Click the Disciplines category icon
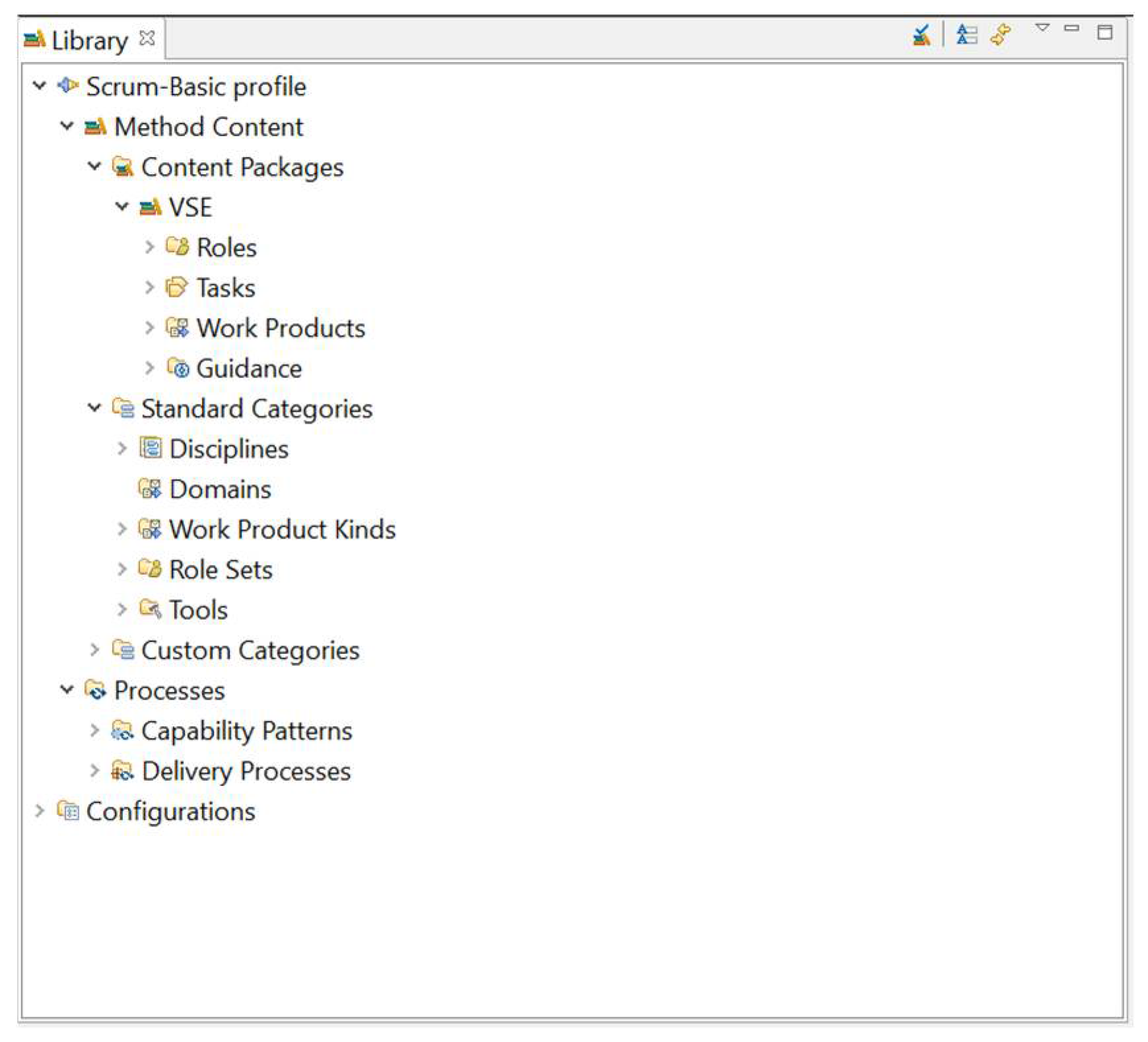The image size is (1148, 1042). 150,448
